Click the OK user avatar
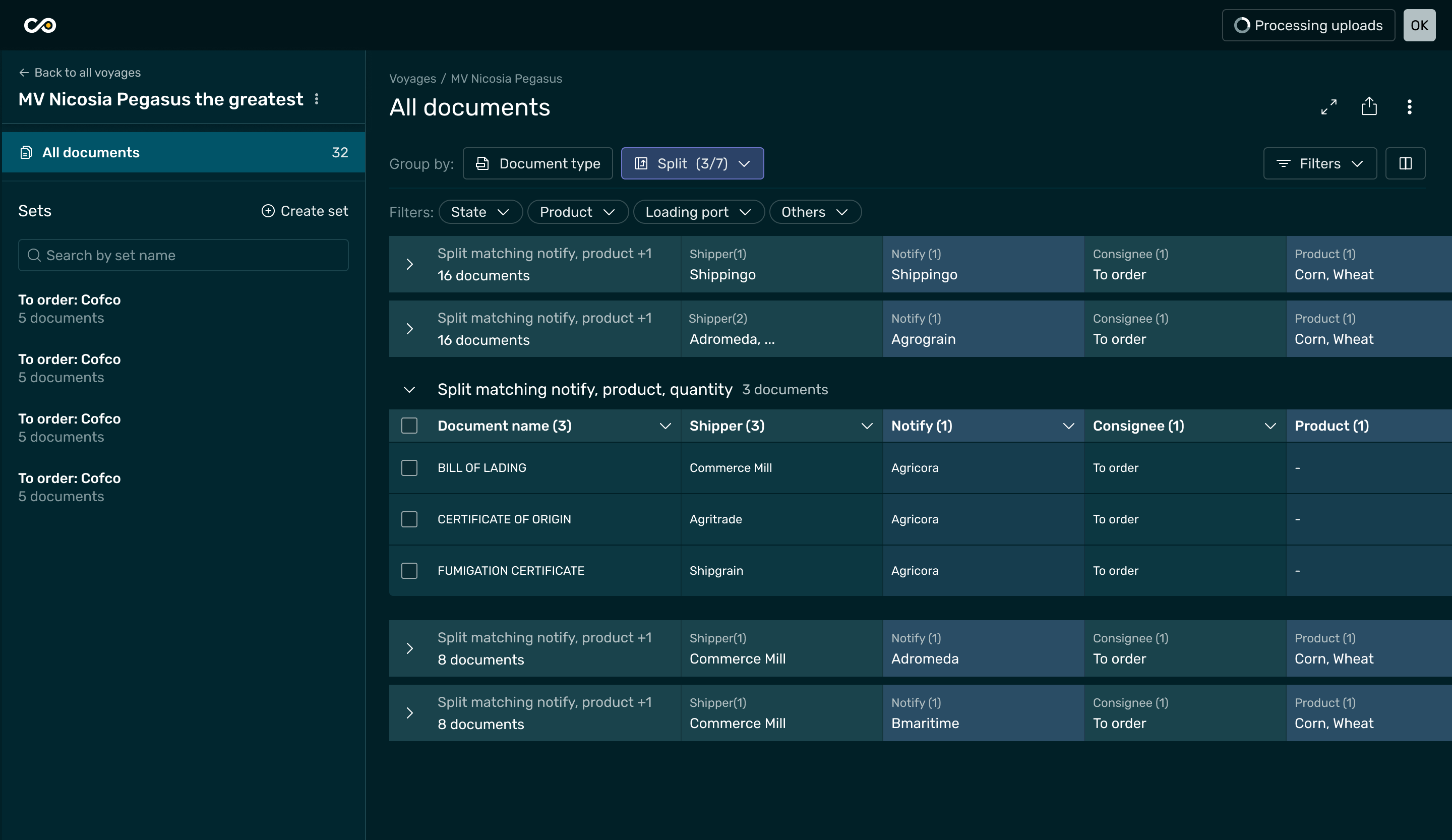1452x840 pixels. point(1419,25)
